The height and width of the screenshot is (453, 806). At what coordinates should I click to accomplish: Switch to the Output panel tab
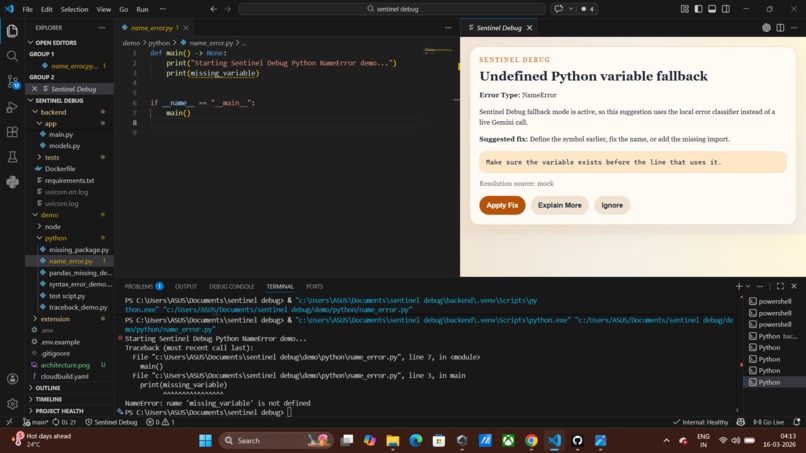point(186,286)
